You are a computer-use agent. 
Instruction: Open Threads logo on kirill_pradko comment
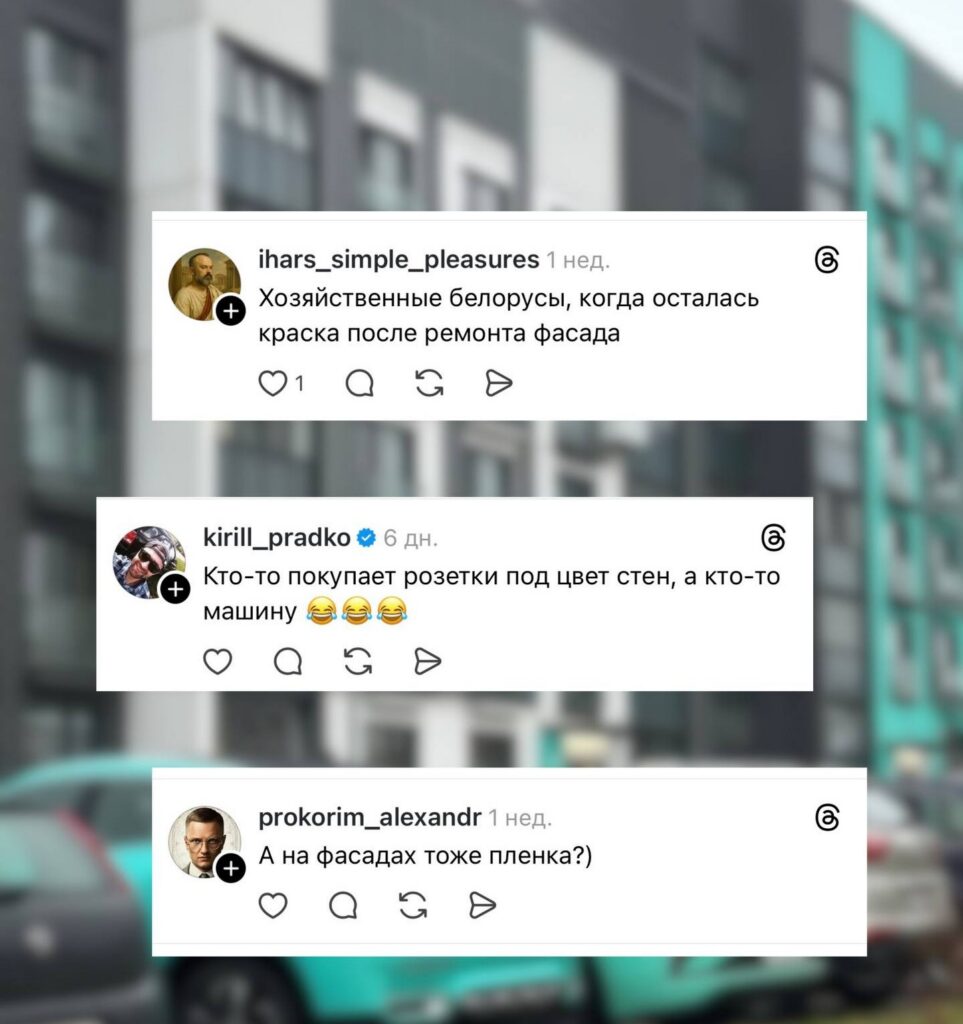(x=773, y=537)
